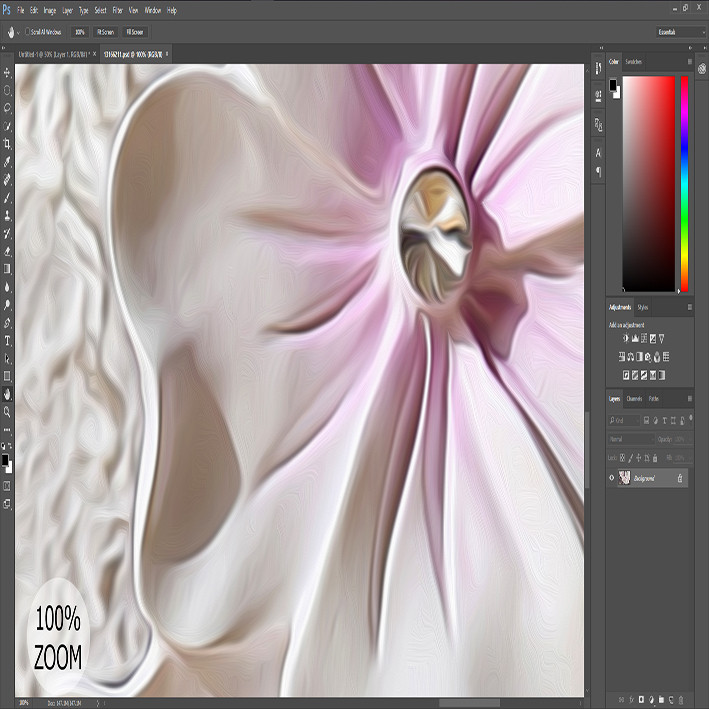Click the vertical hue spectrum slider
This screenshot has width=709, height=709.
[x=685, y=184]
